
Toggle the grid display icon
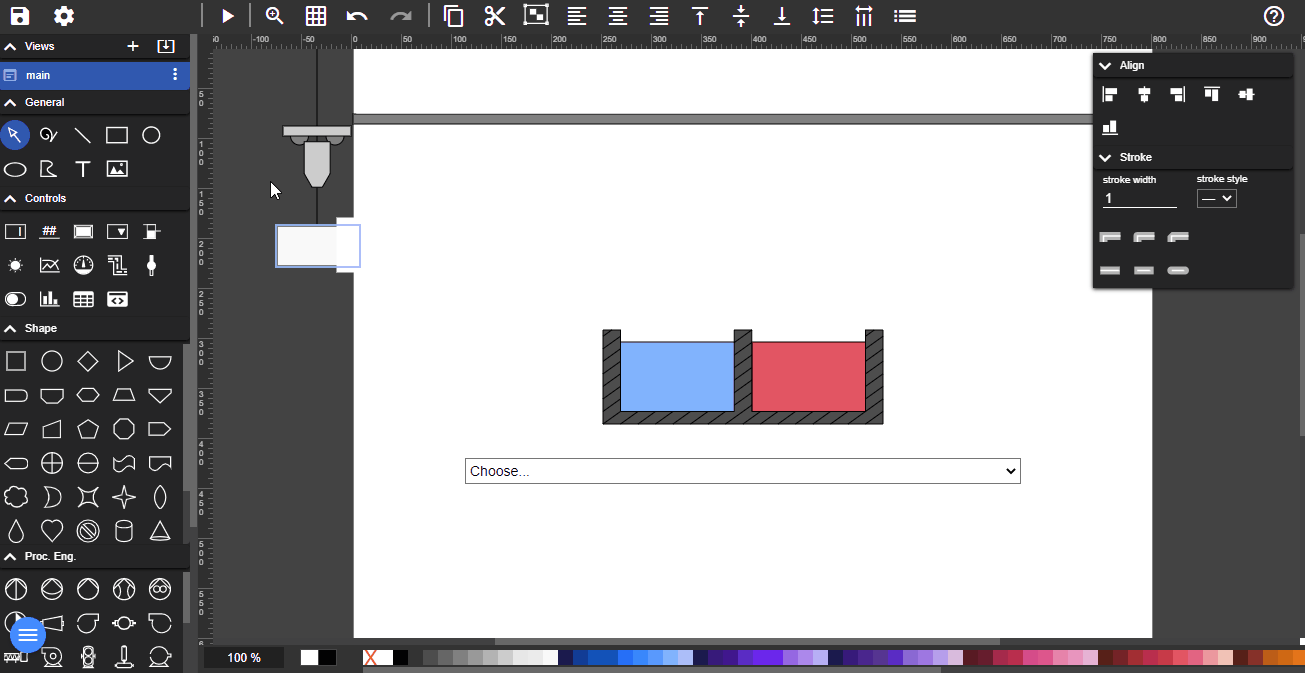pyautogui.click(x=316, y=16)
